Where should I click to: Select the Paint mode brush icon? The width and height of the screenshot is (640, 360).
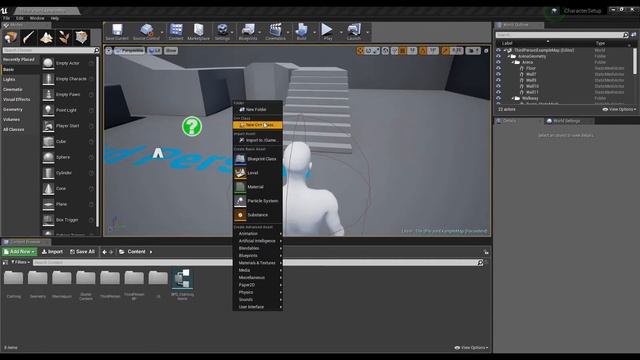click(x=29, y=38)
